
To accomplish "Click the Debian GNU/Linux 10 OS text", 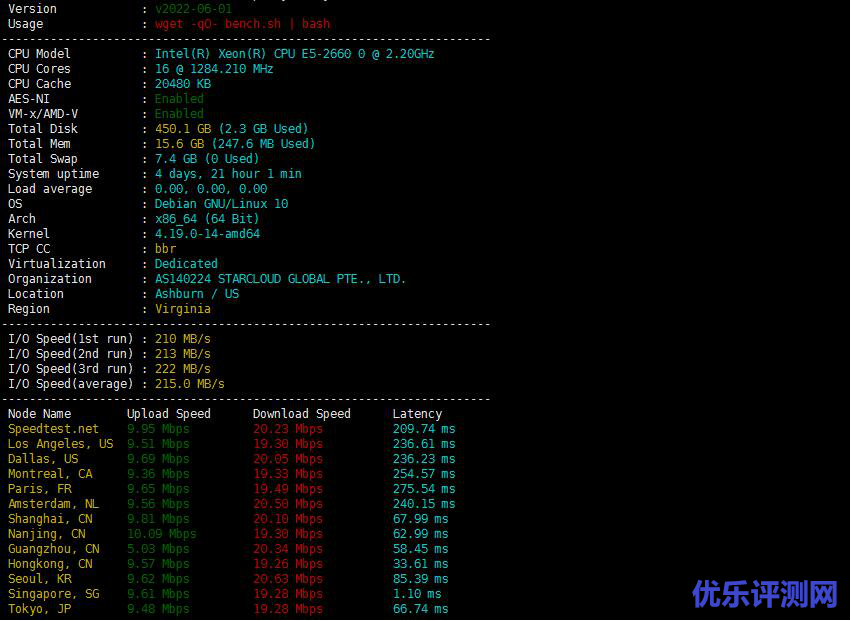I will click(221, 204).
